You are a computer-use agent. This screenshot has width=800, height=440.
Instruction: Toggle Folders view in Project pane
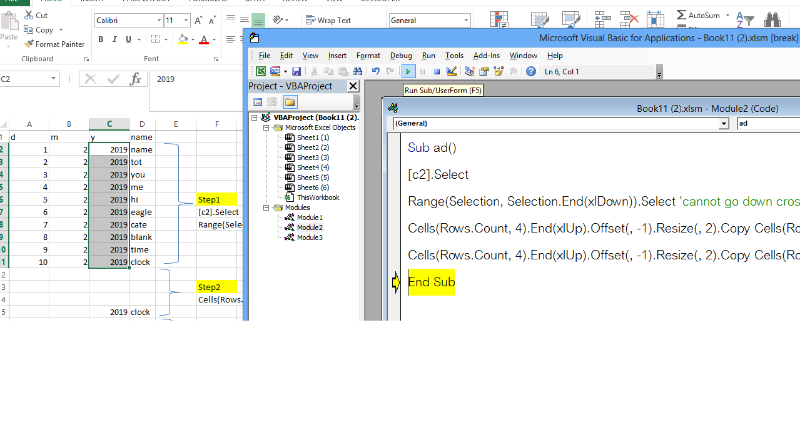coord(290,102)
